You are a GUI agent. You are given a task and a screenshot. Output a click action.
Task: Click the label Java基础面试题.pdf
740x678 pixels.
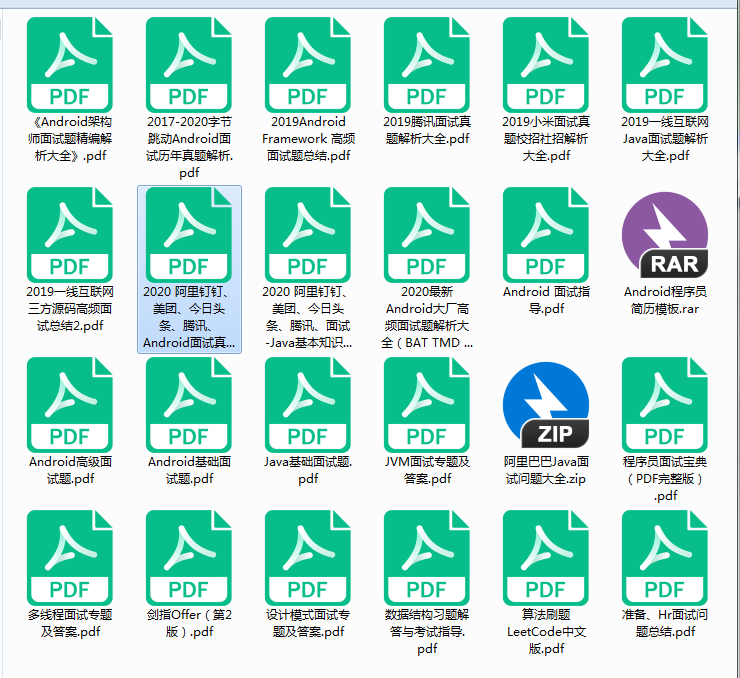(308, 470)
